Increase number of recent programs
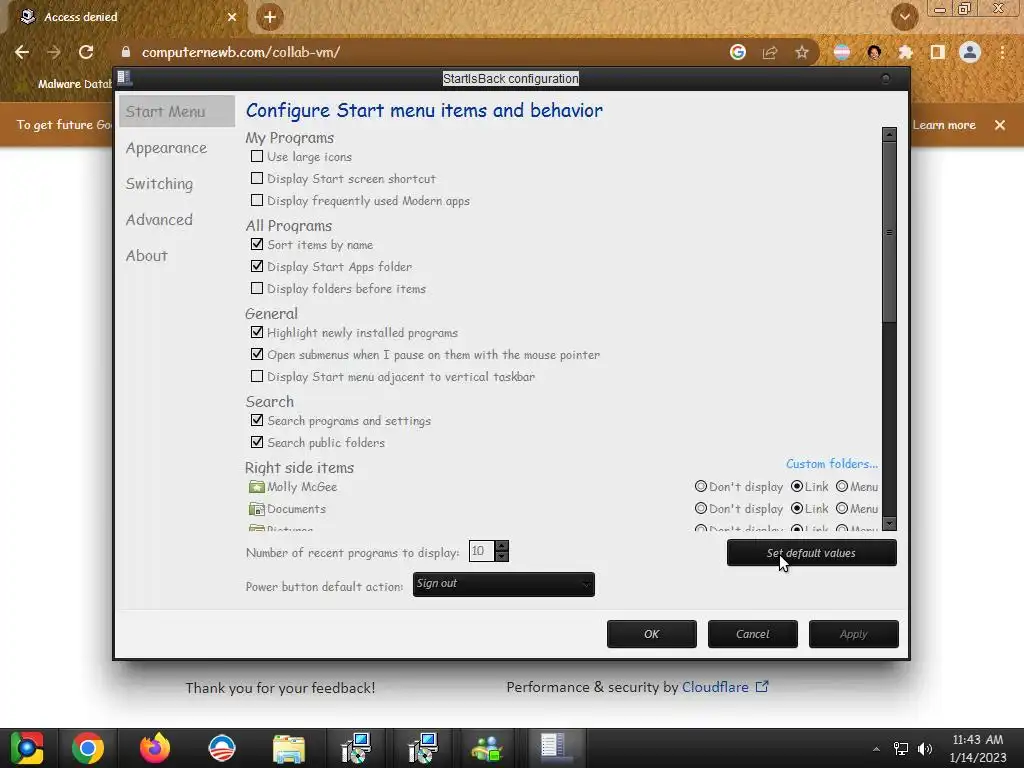 click(502, 546)
